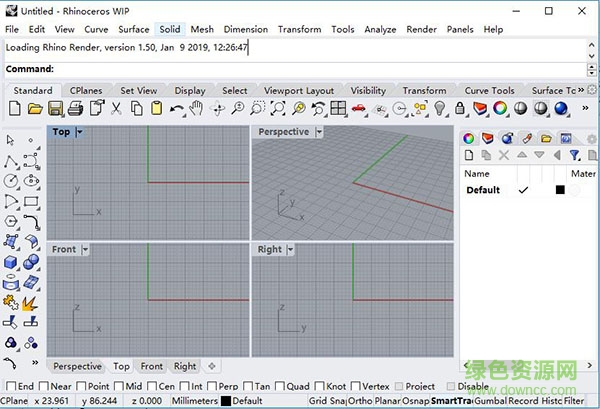
Task: Open the Surface menu
Action: pyautogui.click(x=133, y=30)
